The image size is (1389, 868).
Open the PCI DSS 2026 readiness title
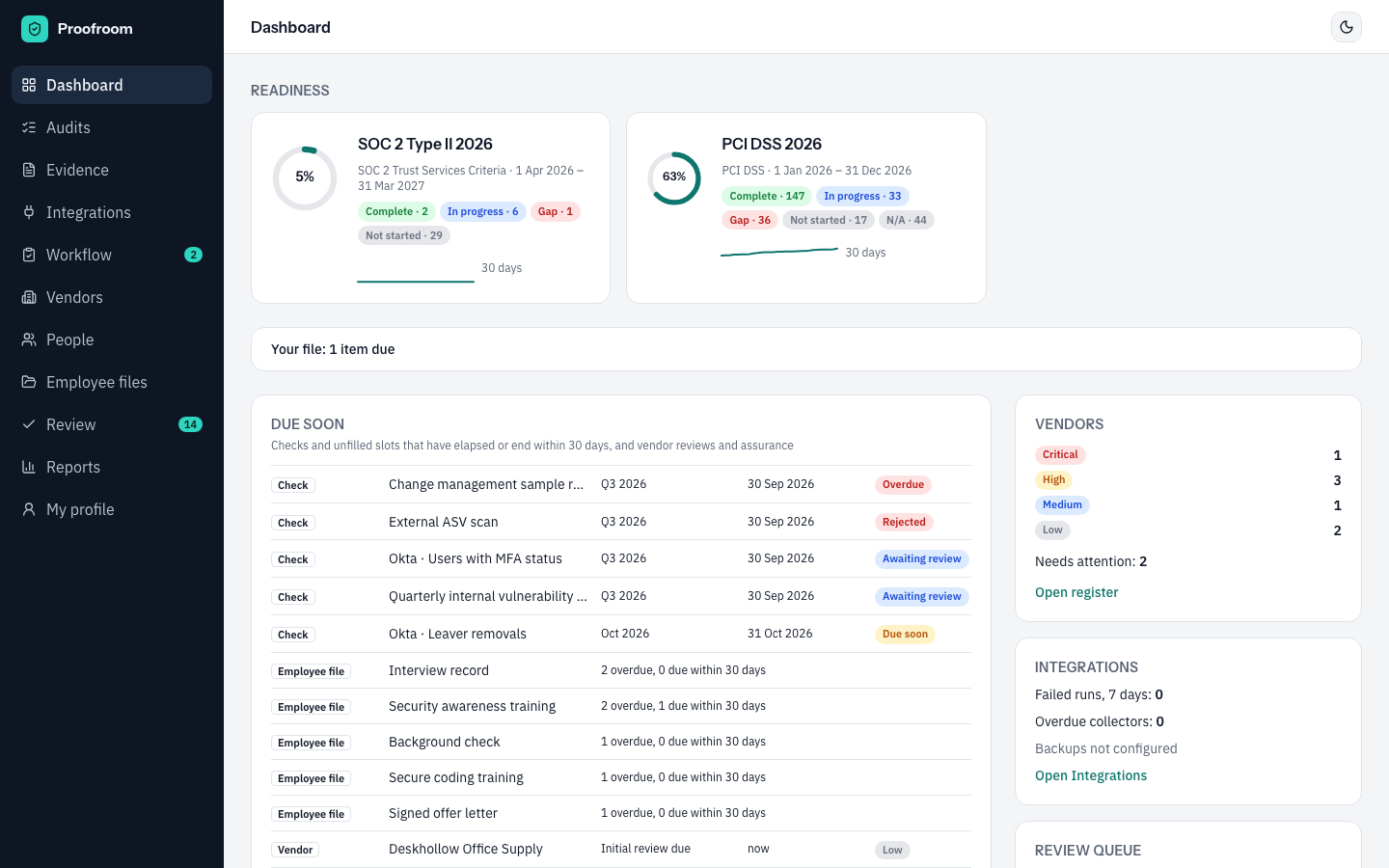(772, 144)
